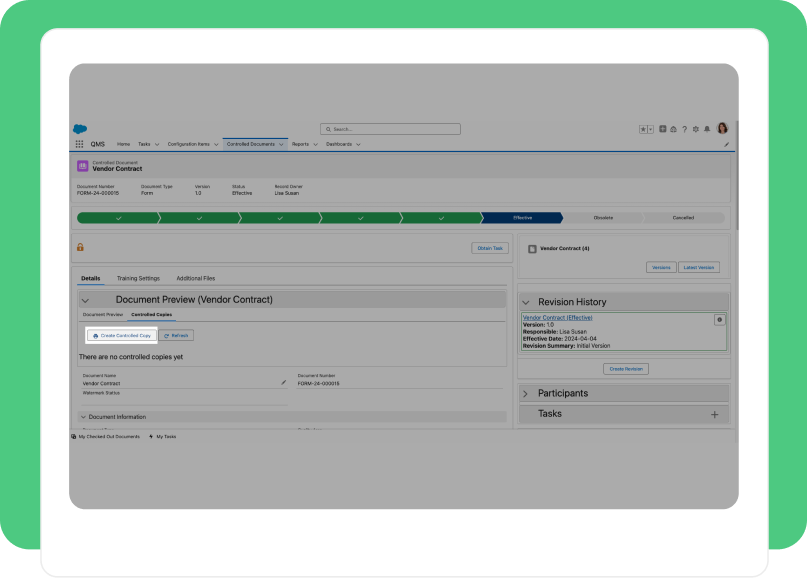The image size is (807, 578).
Task: Collapse the Revision History section
Action: (x=526, y=303)
